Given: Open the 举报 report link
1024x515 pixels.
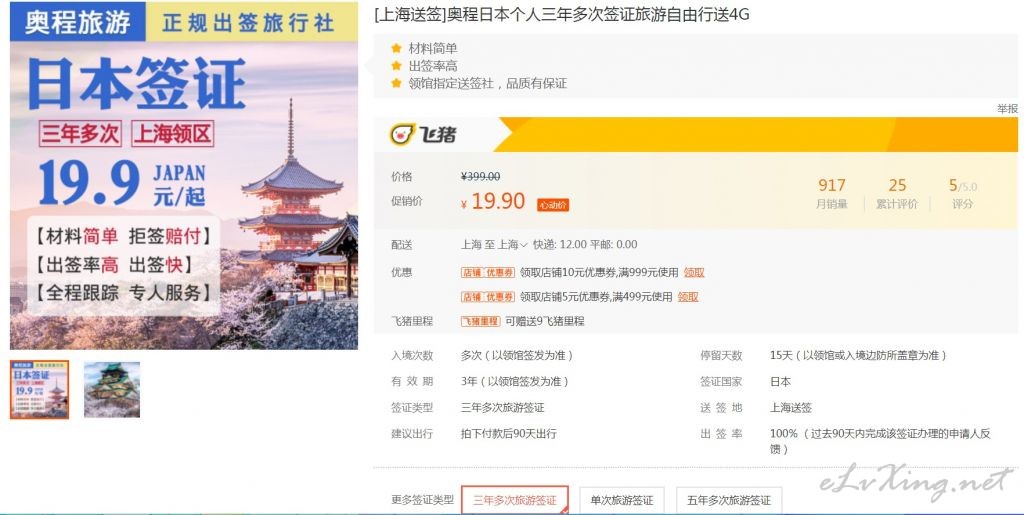Looking at the screenshot, I should [1007, 109].
